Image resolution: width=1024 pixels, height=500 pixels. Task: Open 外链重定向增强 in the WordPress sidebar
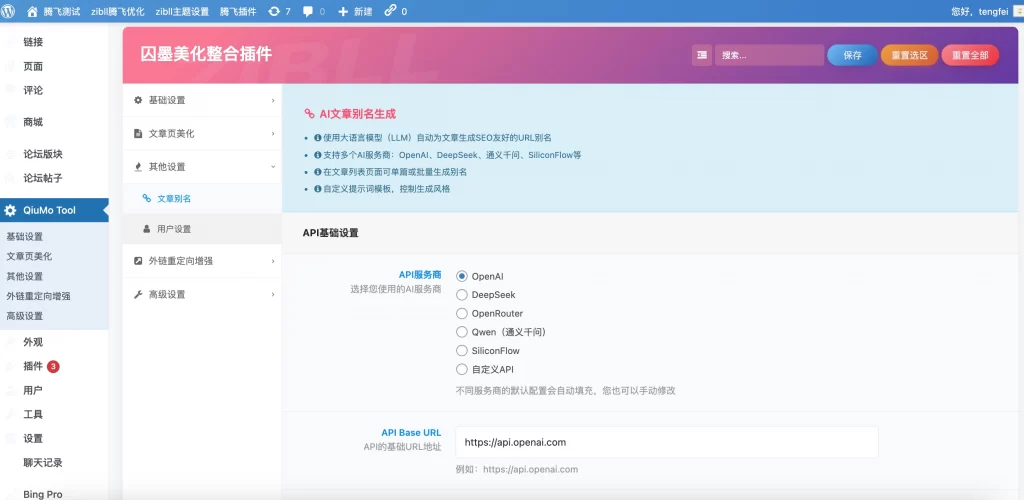(39, 296)
